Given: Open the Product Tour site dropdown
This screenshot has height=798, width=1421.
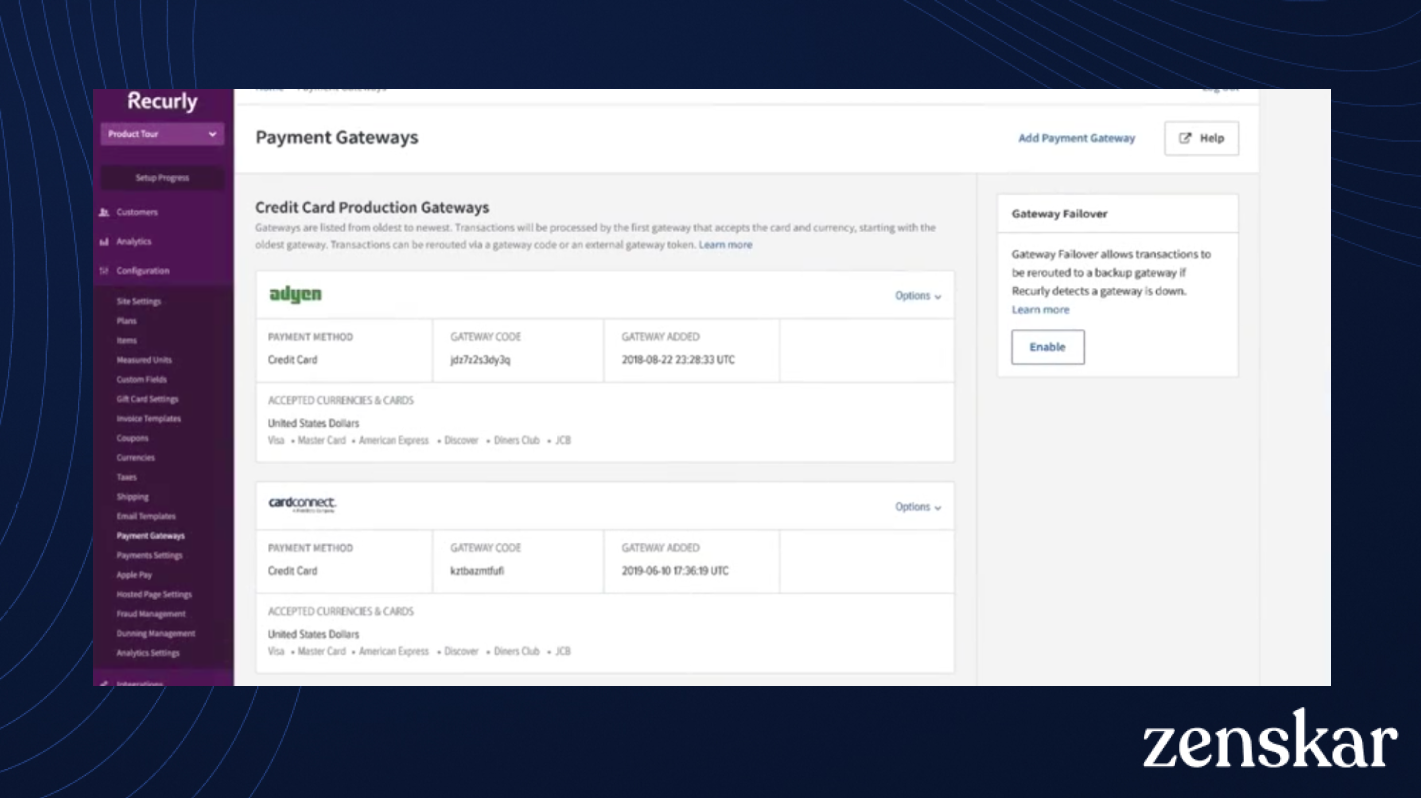Looking at the screenshot, I should tap(162, 134).
